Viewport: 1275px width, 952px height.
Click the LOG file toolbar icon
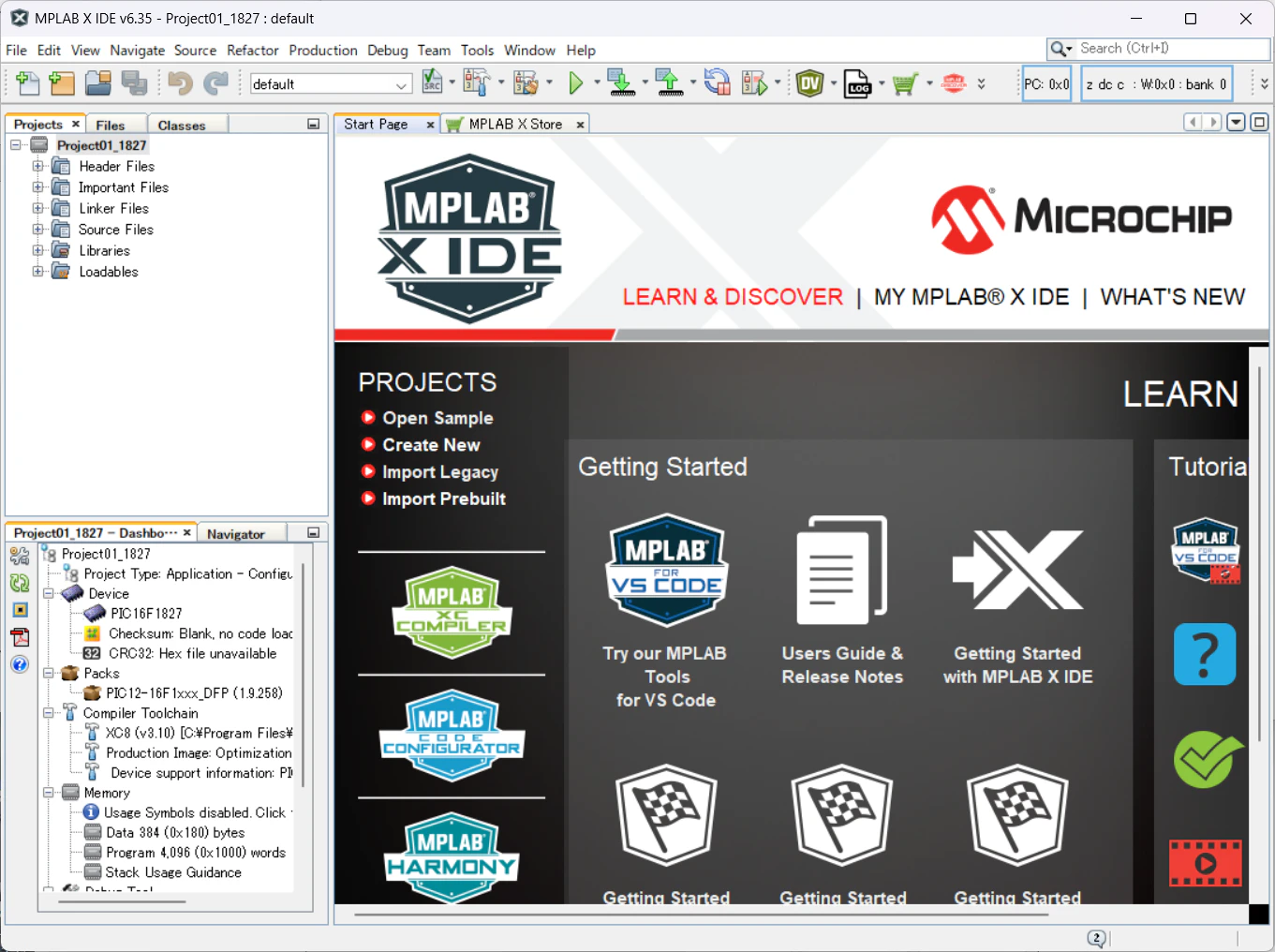857,83
